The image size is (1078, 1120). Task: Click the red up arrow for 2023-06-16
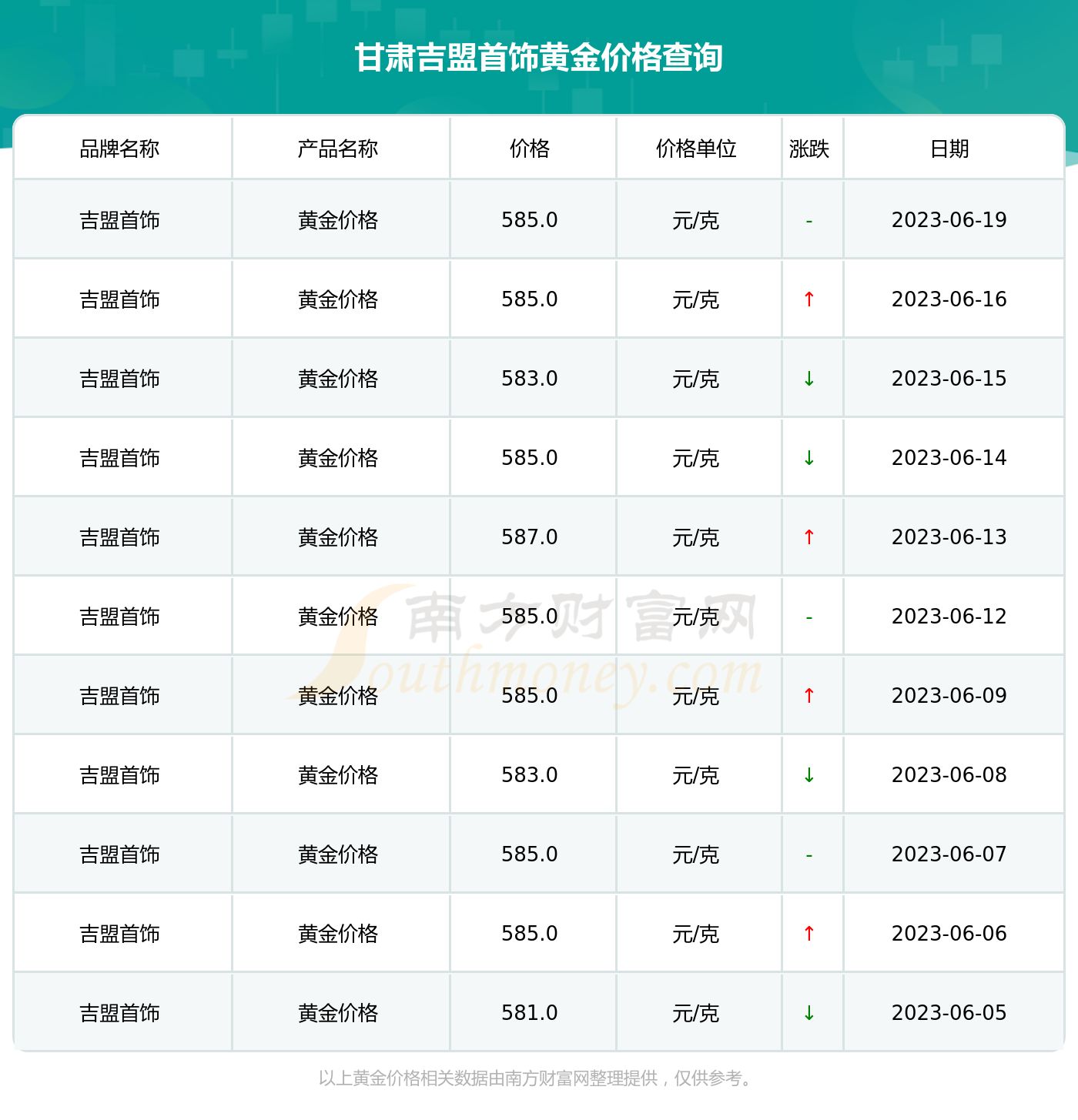click(x=809, y=299)
